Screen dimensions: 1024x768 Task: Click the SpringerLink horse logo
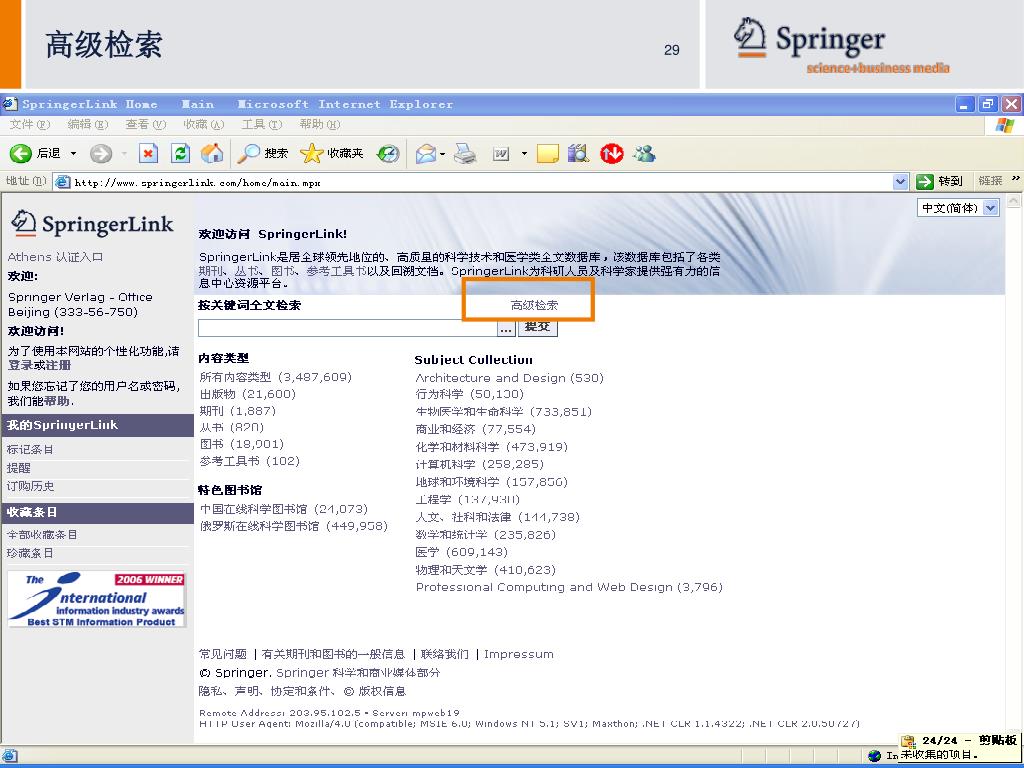pos(24,223)
